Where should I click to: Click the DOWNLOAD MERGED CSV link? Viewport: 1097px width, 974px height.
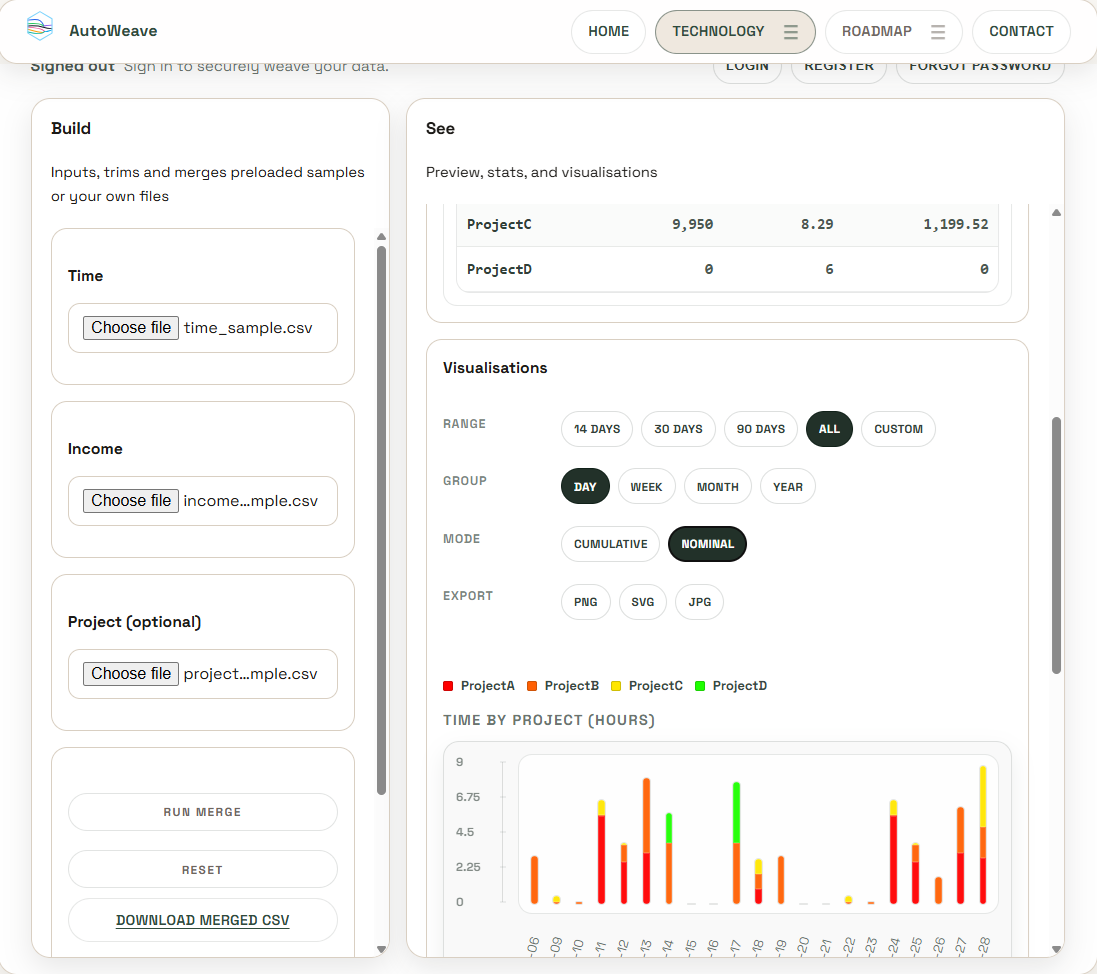(x=202, y=919)
